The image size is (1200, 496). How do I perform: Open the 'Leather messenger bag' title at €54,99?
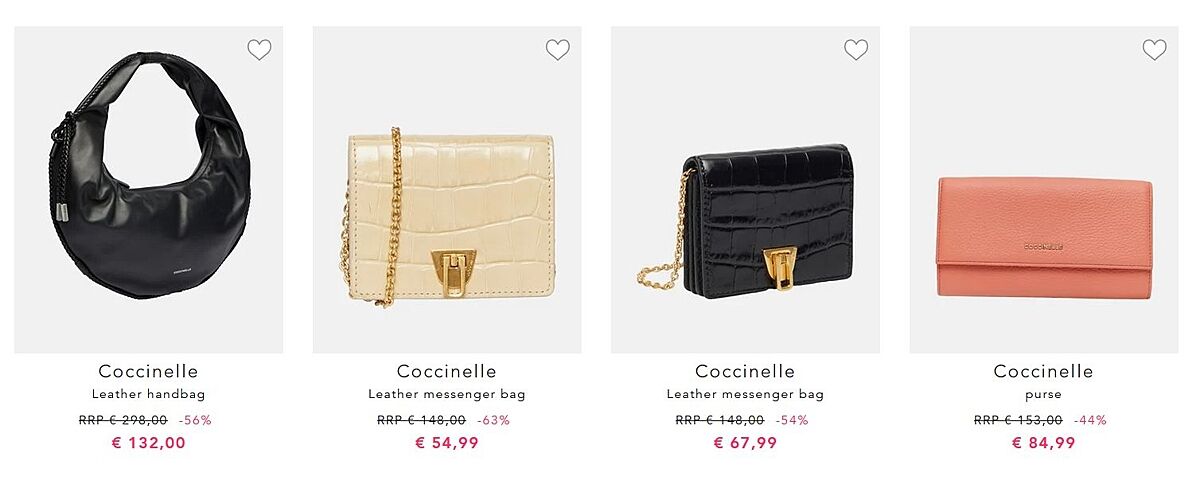[x=447, y=395]
